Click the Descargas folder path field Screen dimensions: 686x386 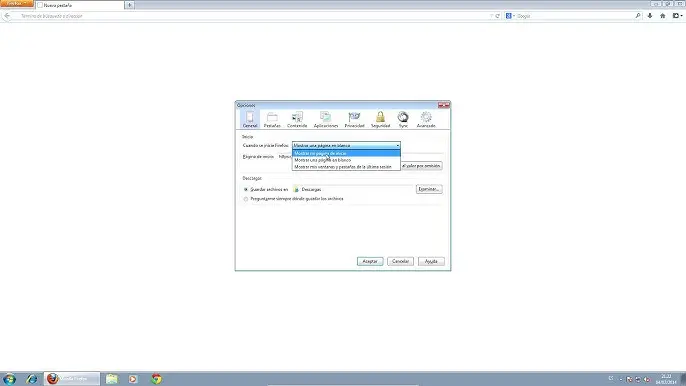[353, 189]
